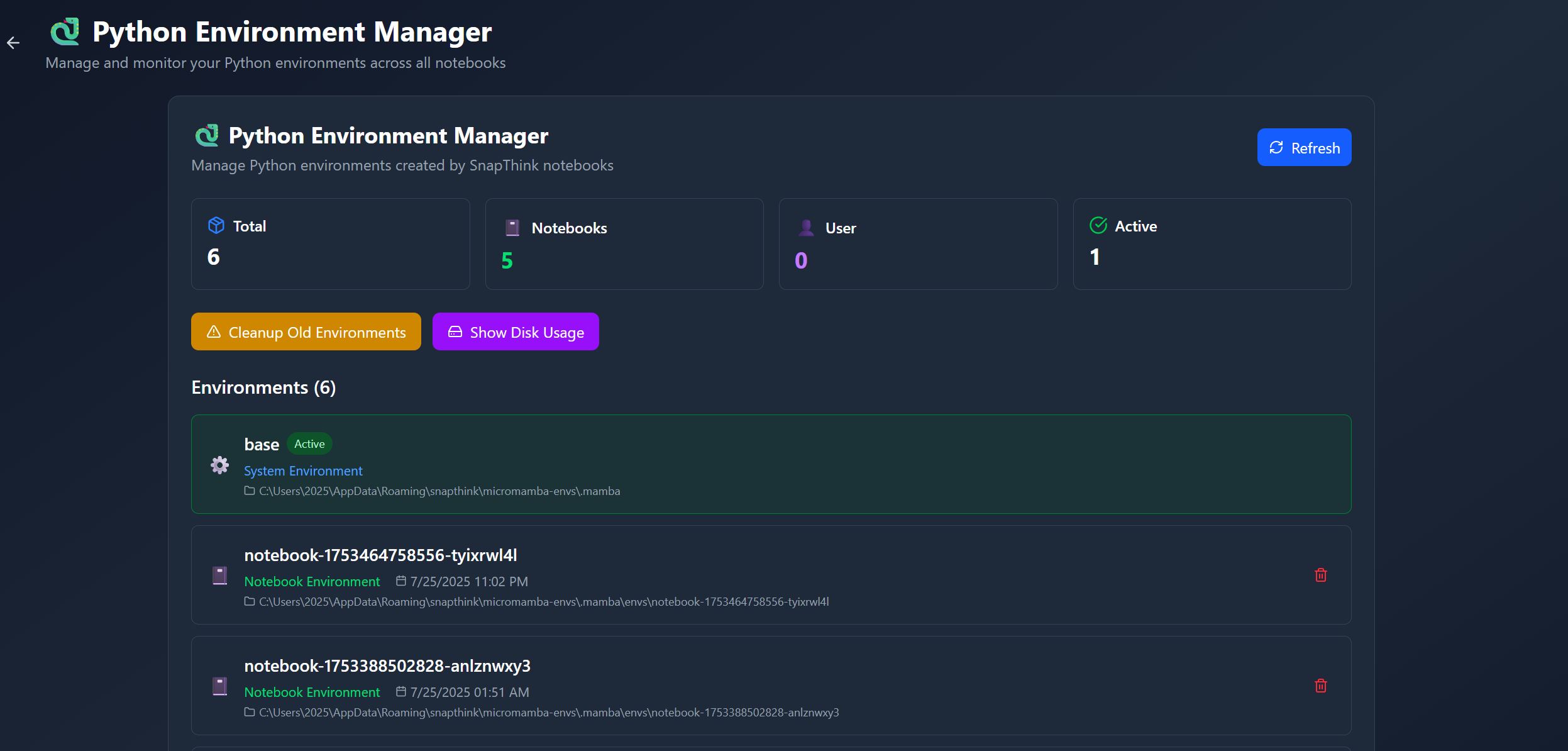Click the cube icon in the Total card

tap(216, 225)
